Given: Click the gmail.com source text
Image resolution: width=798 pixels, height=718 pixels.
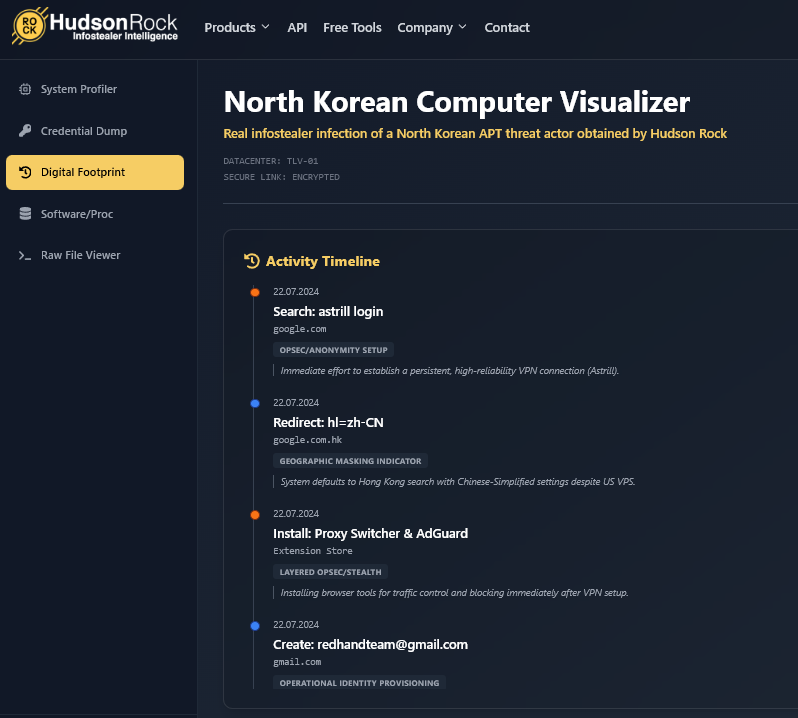Looking at the screenshot, I should point(297,662).
